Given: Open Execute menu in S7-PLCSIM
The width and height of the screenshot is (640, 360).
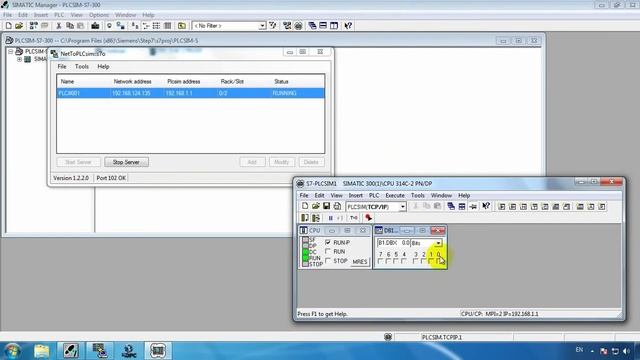Looking at the screenshot, I should [395, 196].
